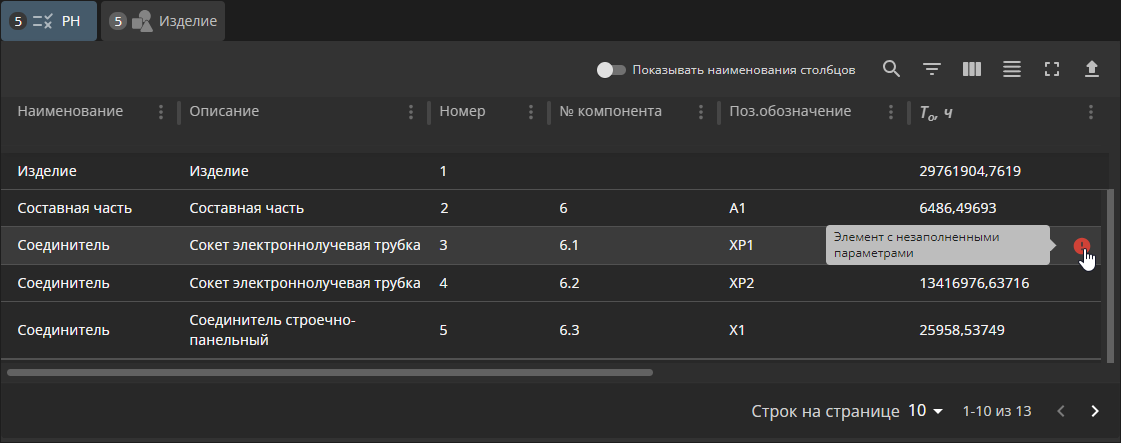Select the value 29761904,7619

[969, 171]
